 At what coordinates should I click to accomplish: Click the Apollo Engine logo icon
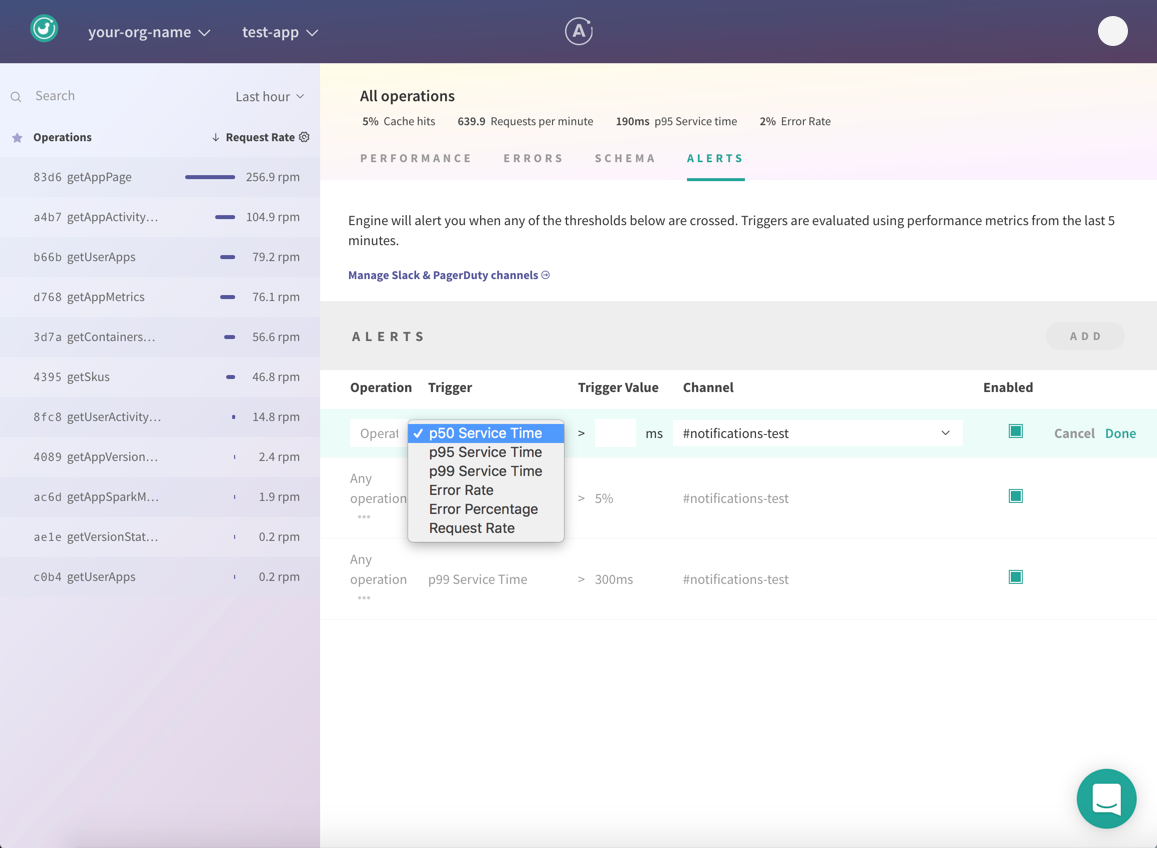click(44, 29)
